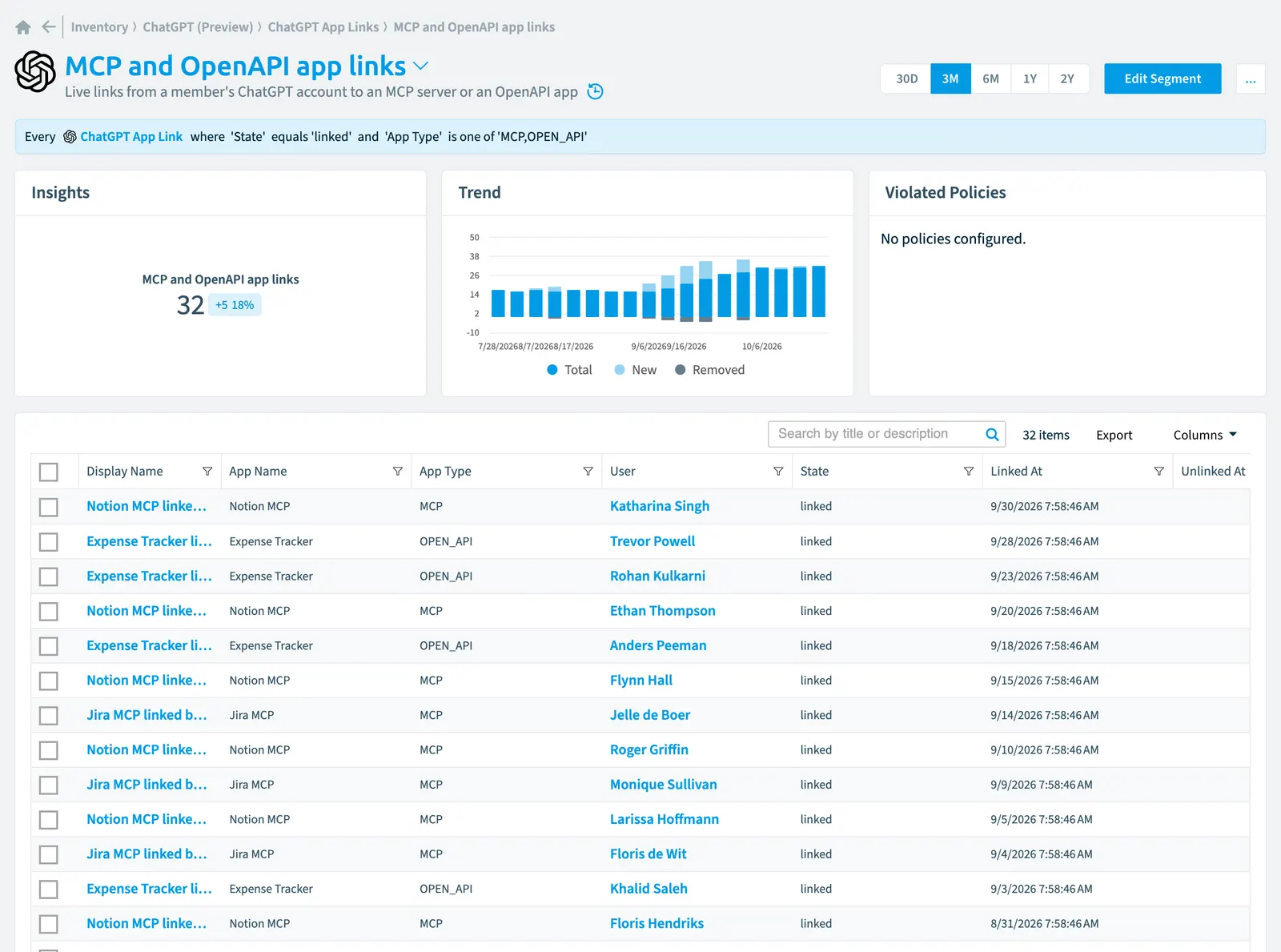
Task: Open user Khalid Saleh
Action: (x=649, y=889)
